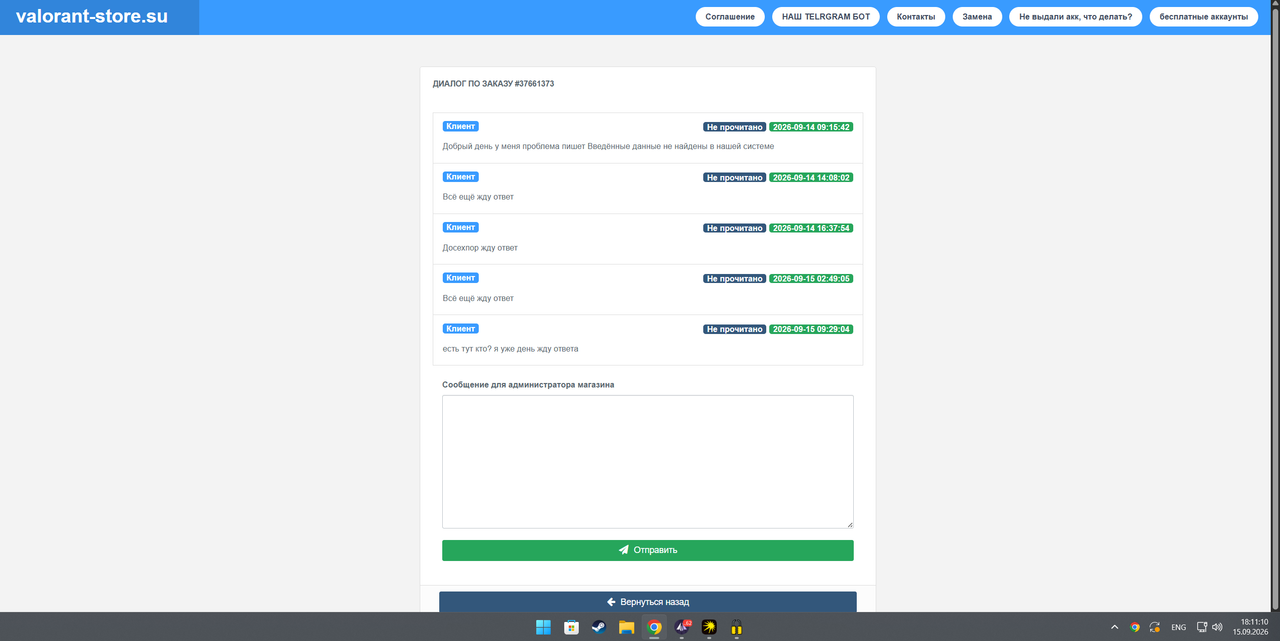Open the ENG language switcher
The image size is (1280, 641).
1179,627
